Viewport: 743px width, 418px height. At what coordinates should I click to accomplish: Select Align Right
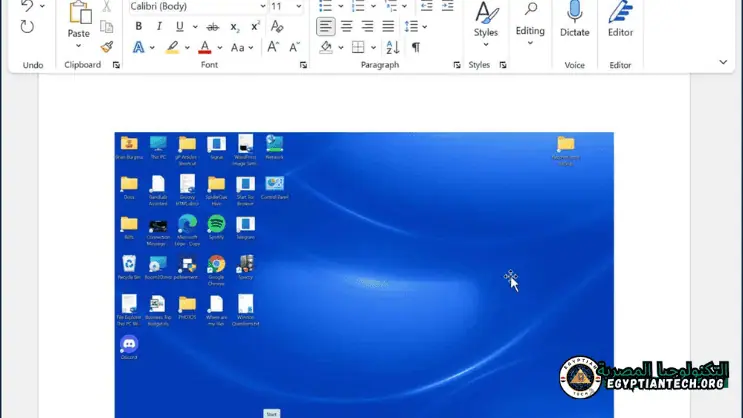tap(367, 27)
